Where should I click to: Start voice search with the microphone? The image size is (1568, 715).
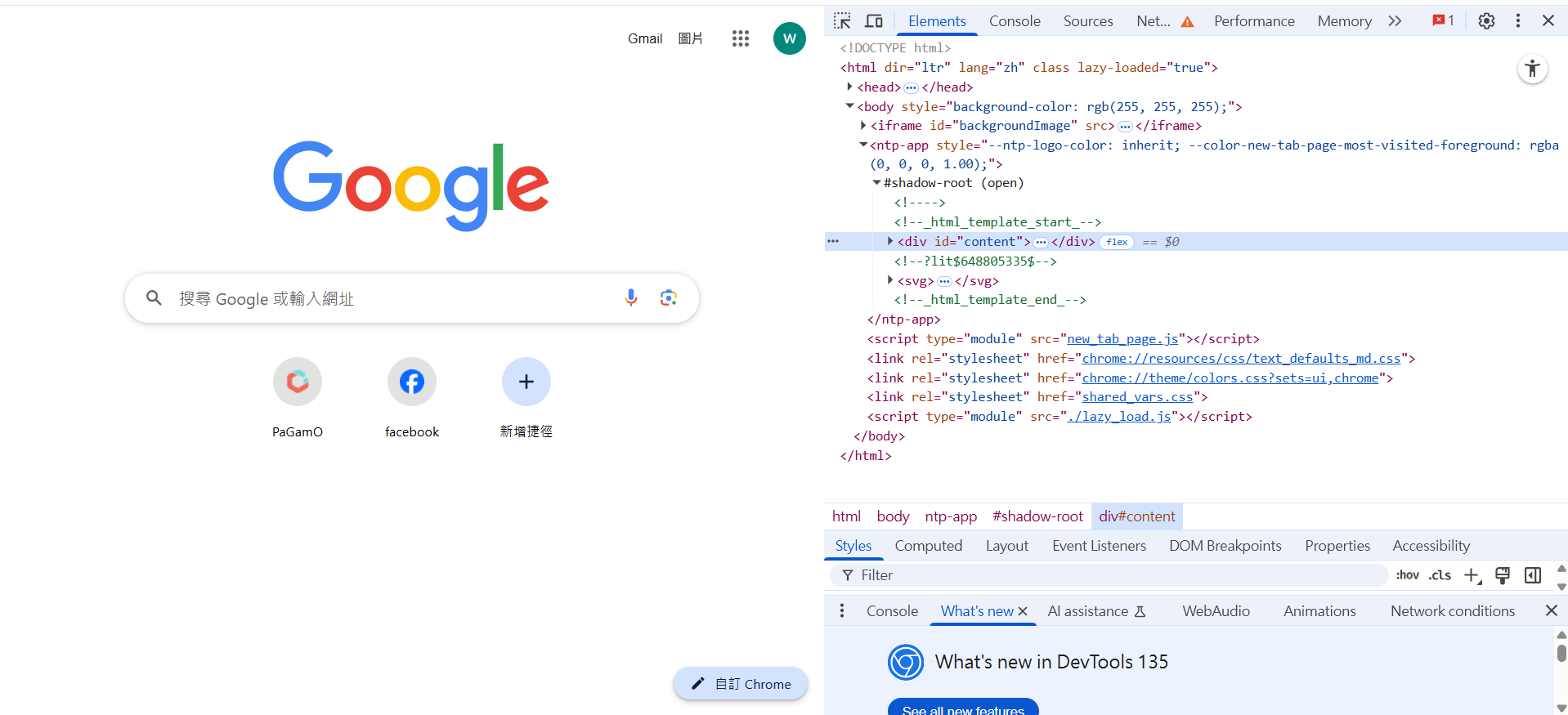(631, 298)
